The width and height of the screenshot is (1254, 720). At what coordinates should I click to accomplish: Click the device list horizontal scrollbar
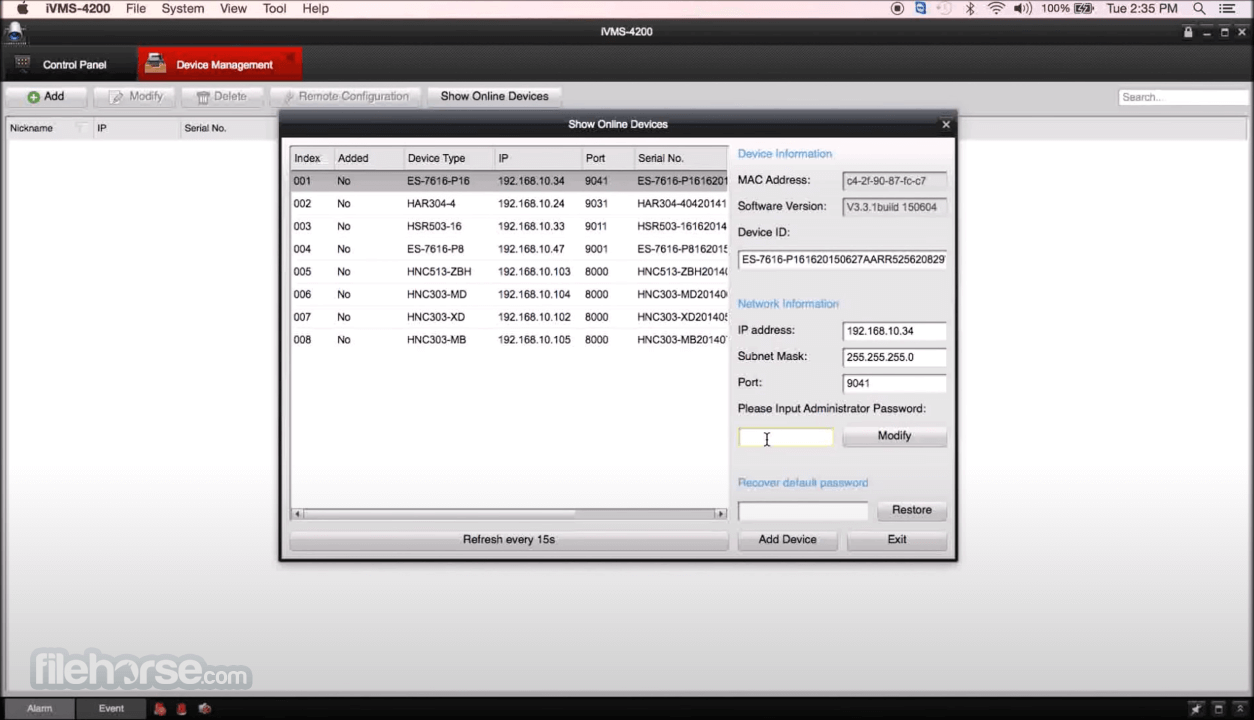coord(440,514)
